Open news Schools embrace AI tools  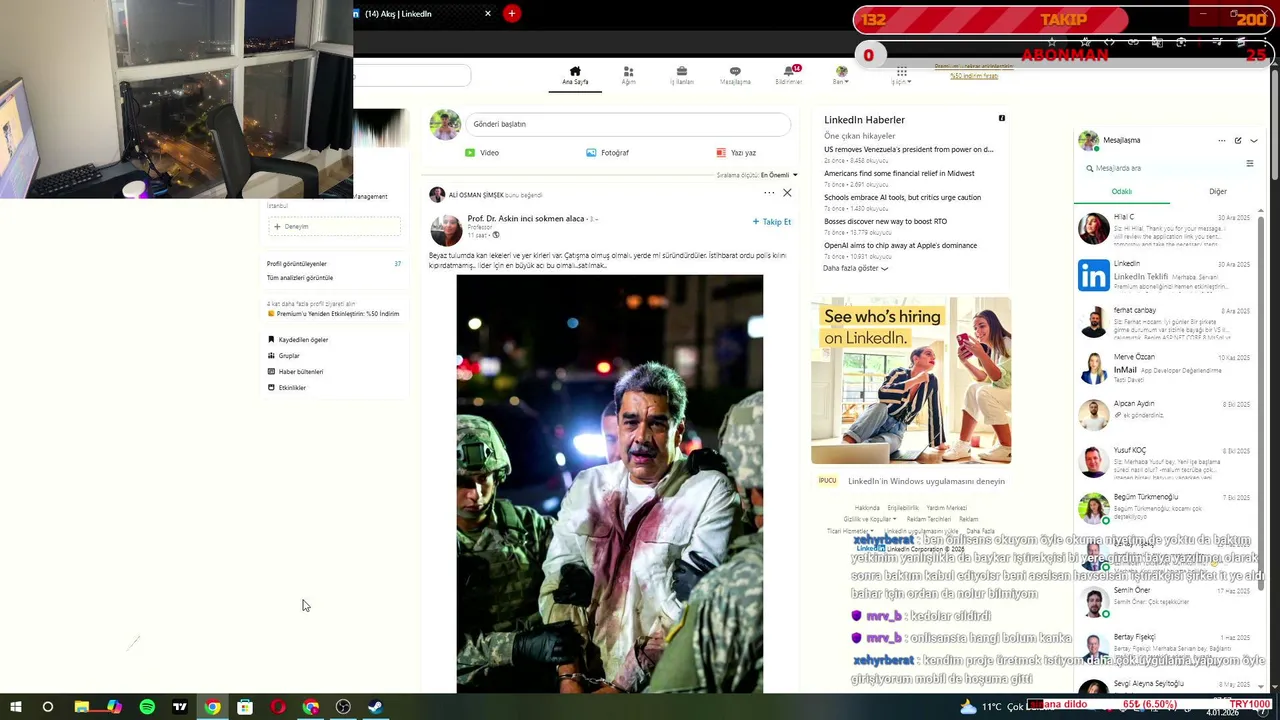[902, 197]
